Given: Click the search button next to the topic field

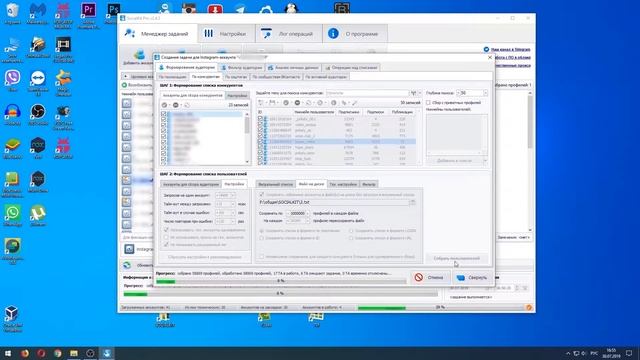Looking at the screenshot, I should click(x=413, y=93).
